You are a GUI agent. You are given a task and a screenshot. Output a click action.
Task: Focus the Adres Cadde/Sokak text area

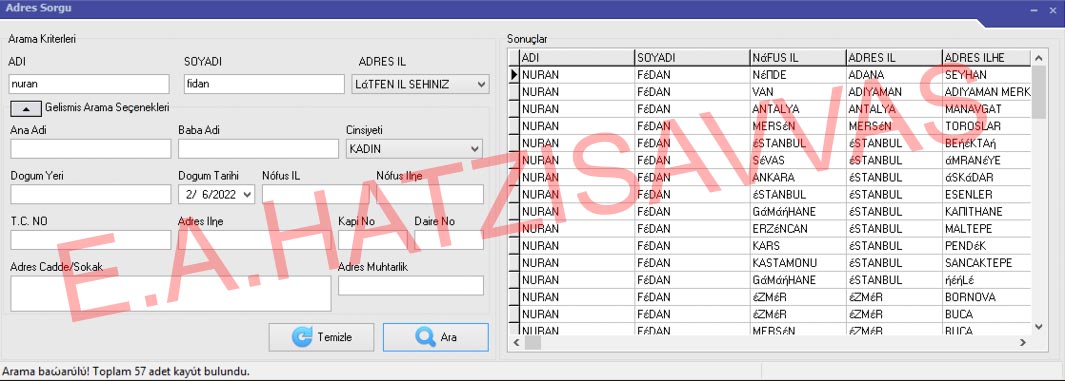click(170, 293)
